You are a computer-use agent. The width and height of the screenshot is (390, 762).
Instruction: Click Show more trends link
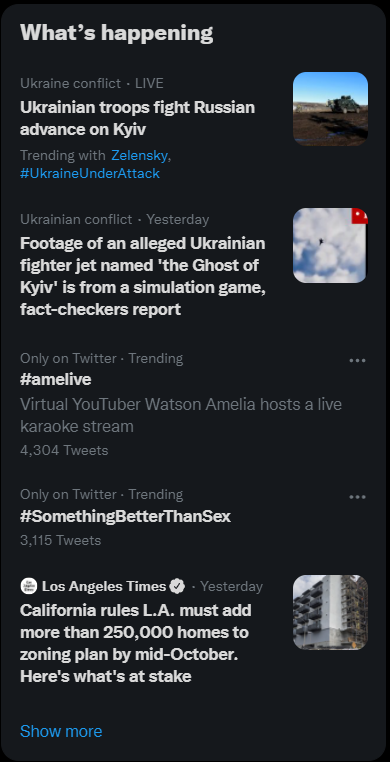point(61,731)
